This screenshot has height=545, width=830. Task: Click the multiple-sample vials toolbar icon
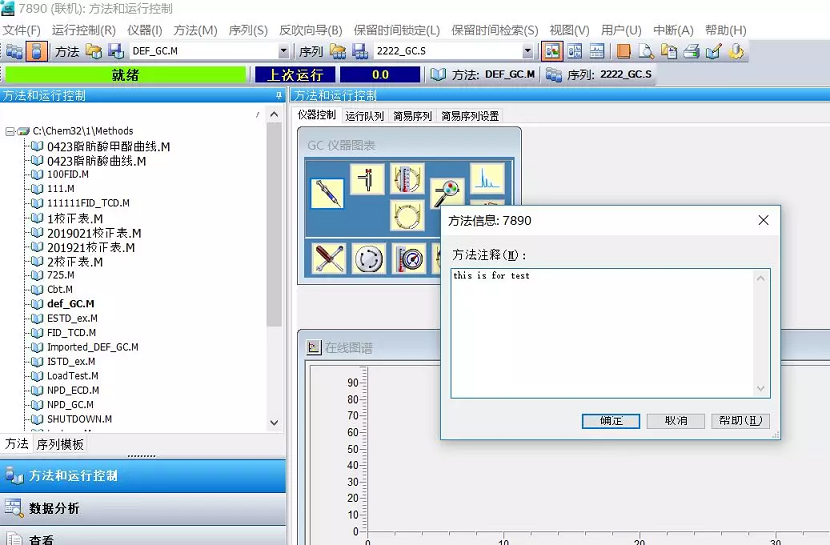[x=14, y=51]
